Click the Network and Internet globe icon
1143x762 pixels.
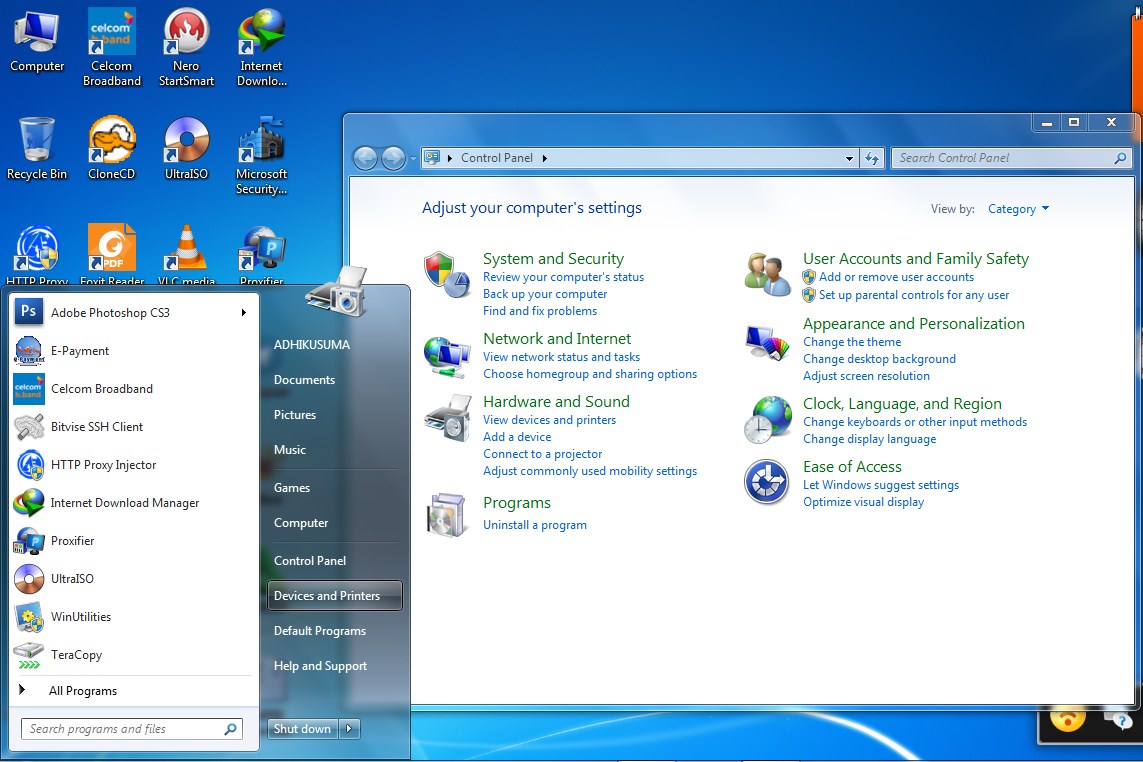(x=447, y=357)
